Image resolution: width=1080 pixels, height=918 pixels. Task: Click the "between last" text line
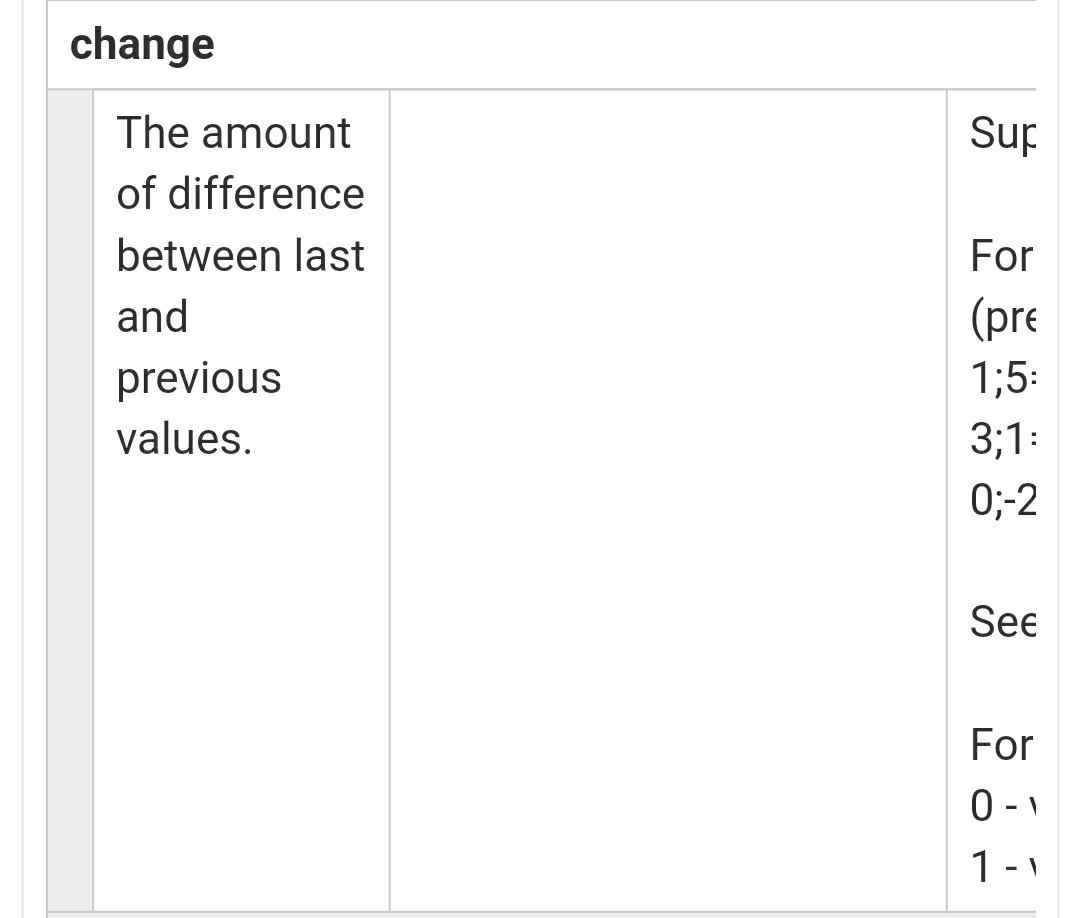240,255
